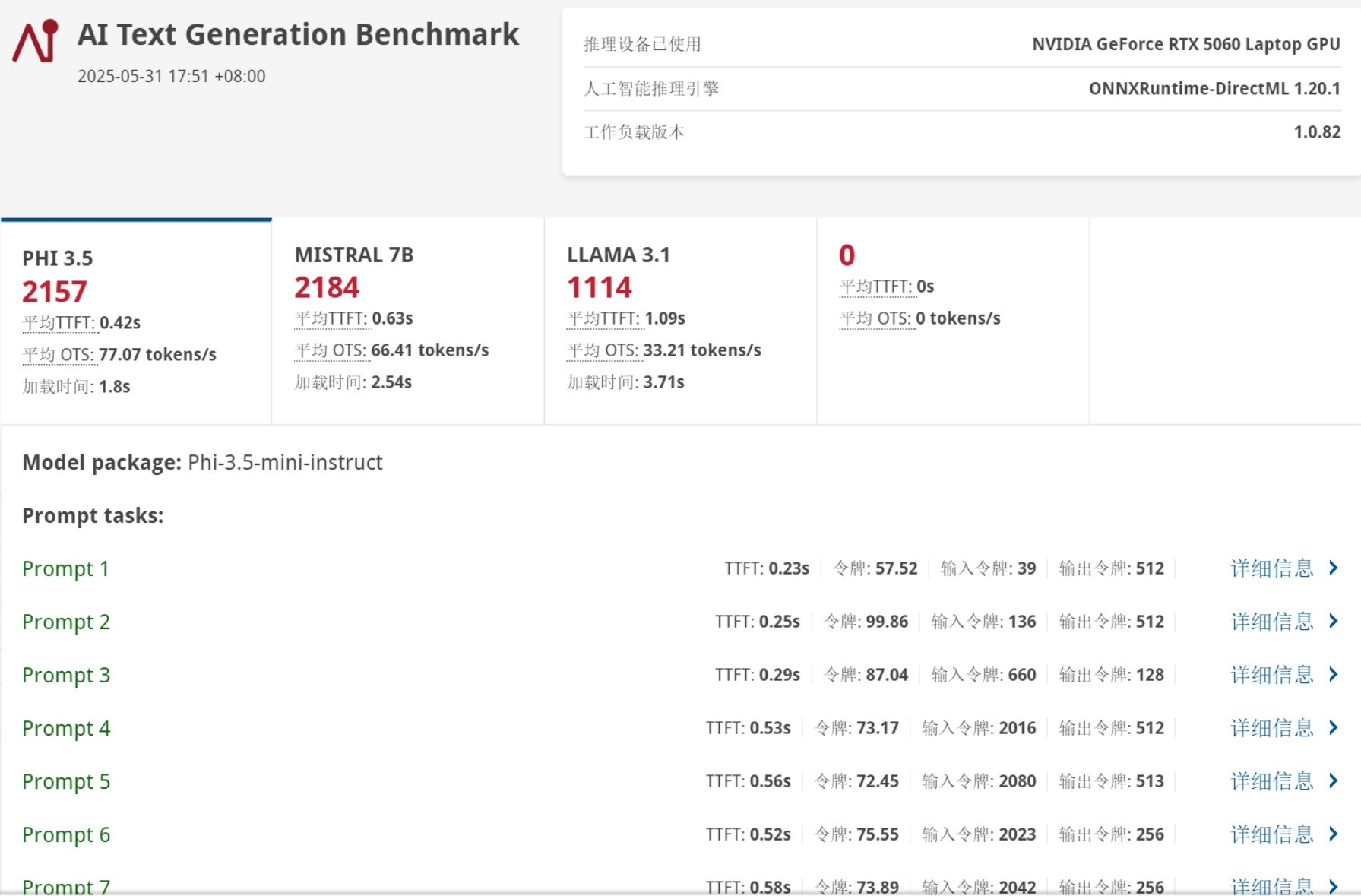Click the chevron icon for Prompt 5

1333,781
